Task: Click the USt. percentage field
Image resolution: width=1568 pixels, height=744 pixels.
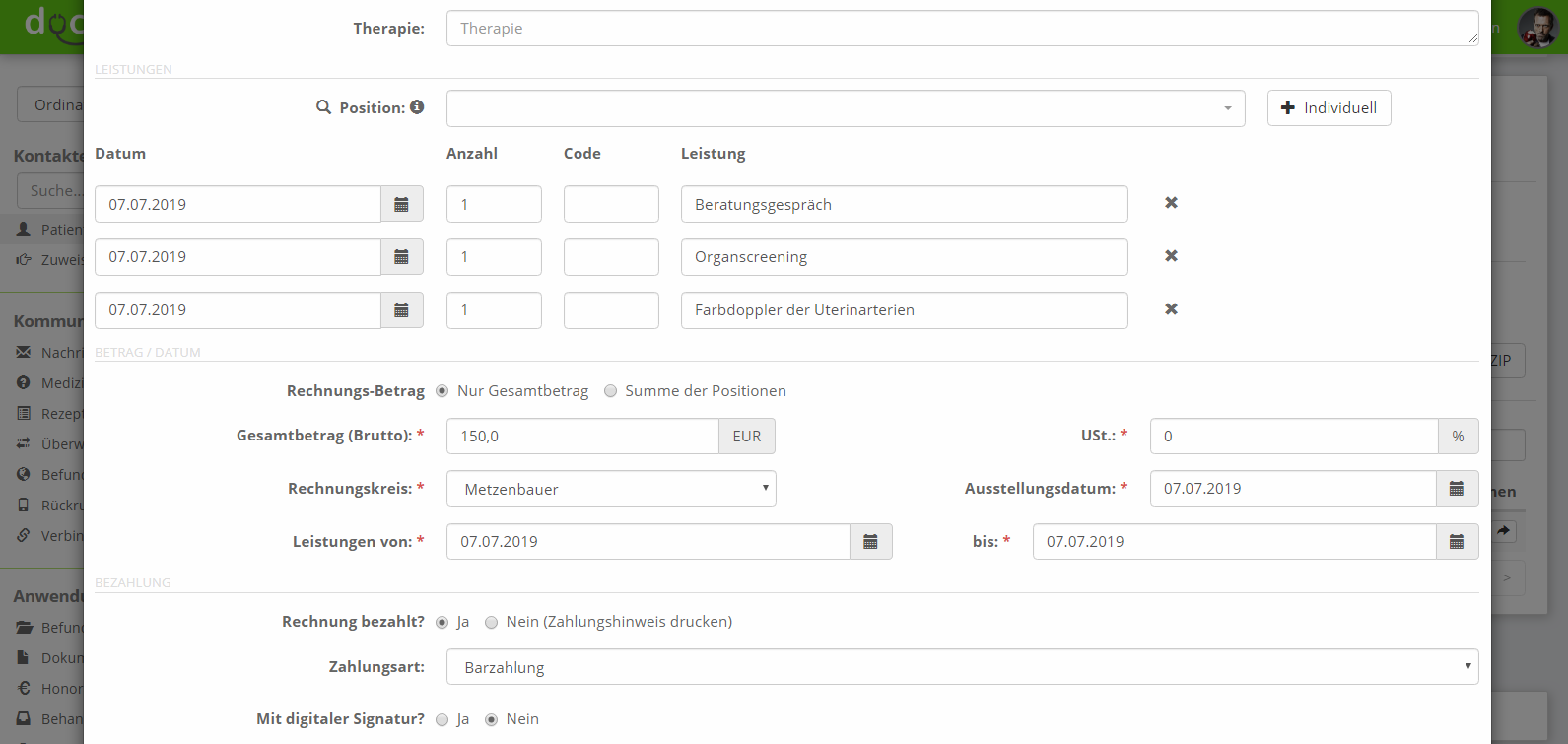Action: 1294,437
